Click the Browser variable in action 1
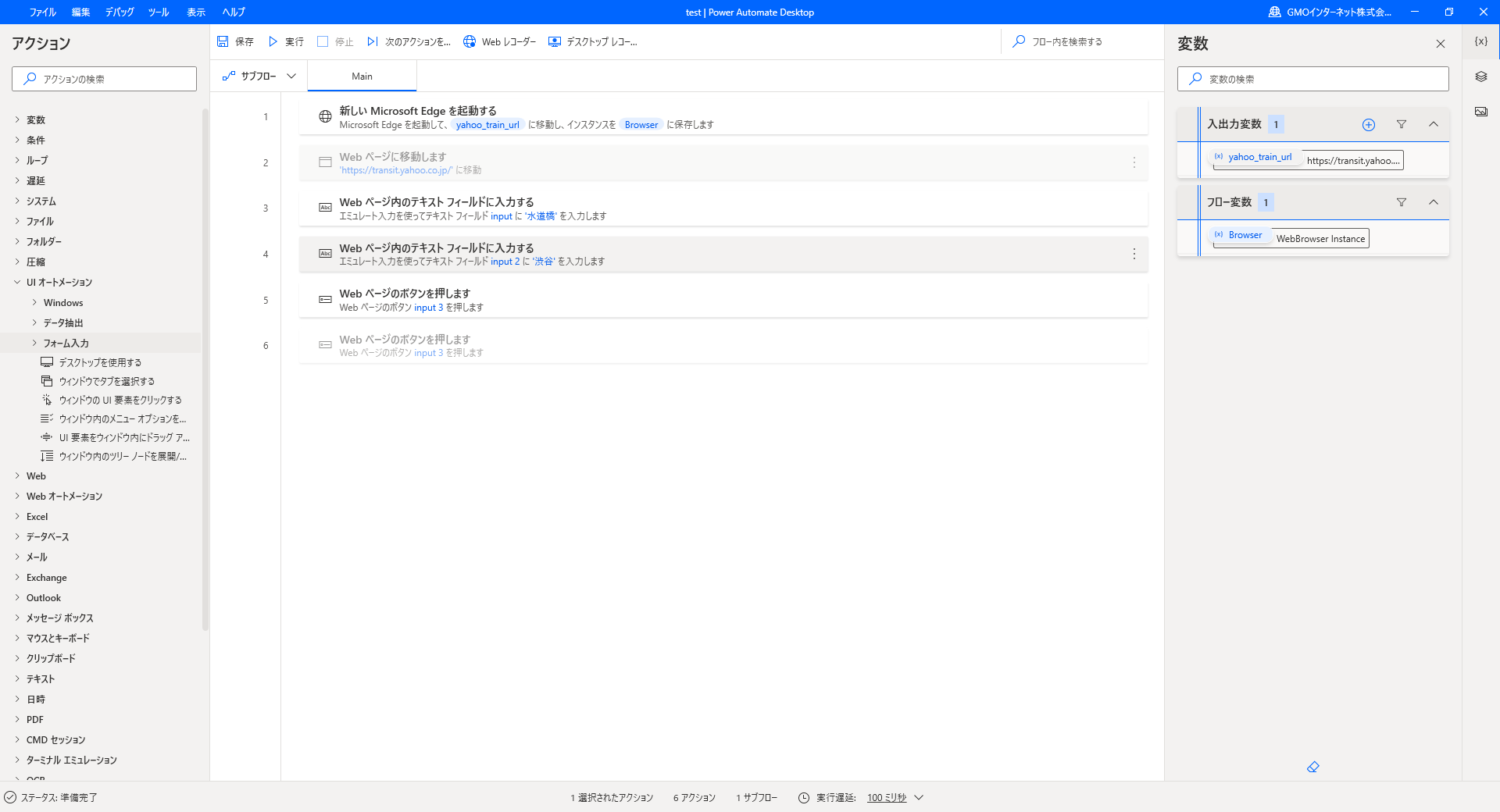 (641, 124)
